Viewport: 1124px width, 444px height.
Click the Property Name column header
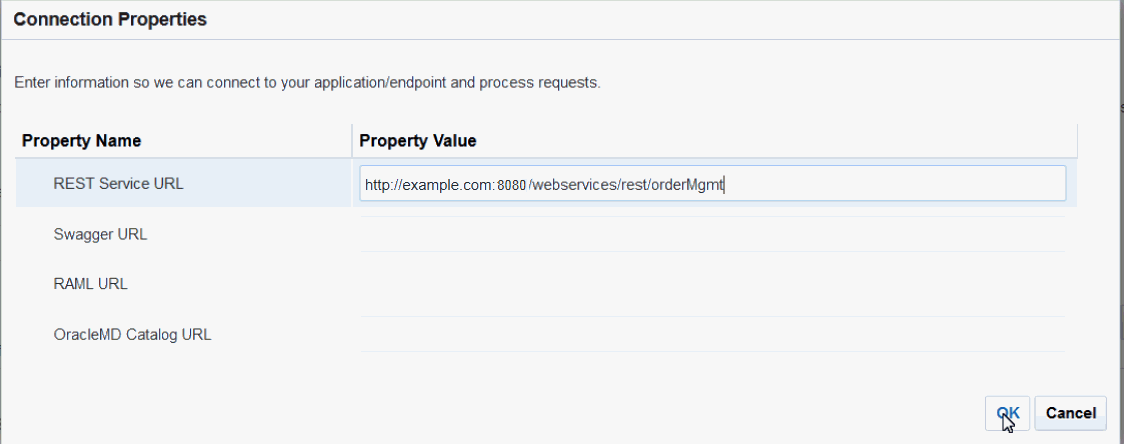click(82, 141)
